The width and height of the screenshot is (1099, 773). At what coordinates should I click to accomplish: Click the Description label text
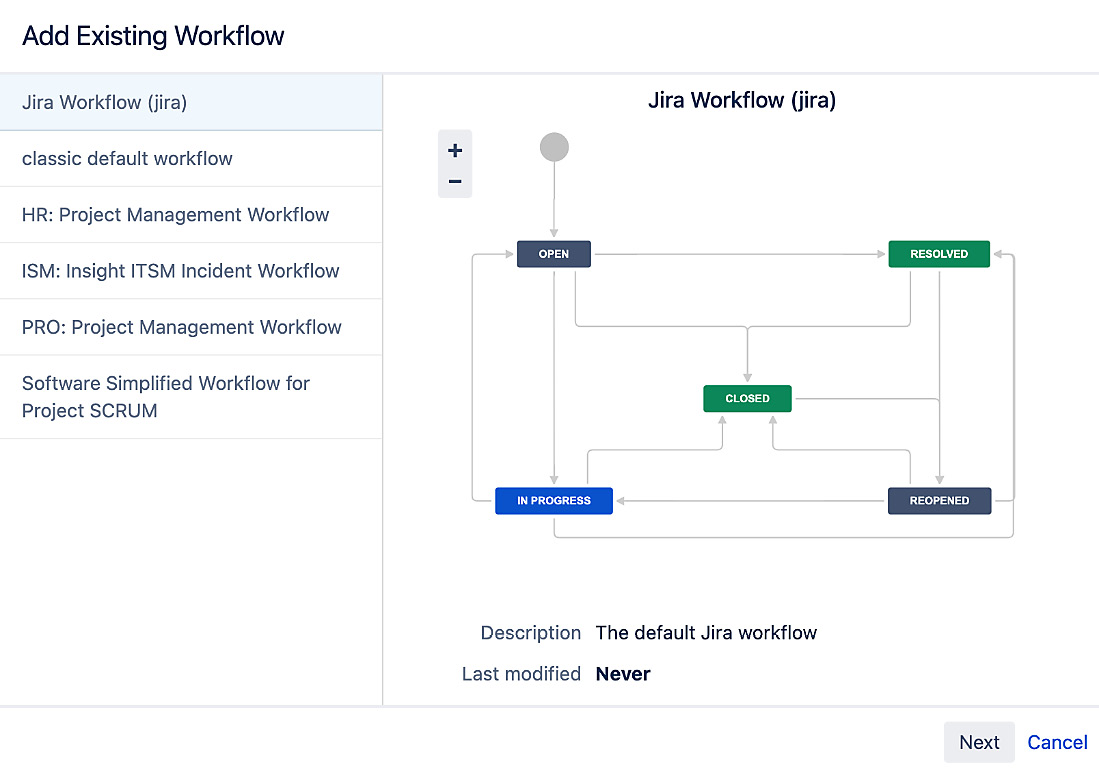click(x=531, y=632)
